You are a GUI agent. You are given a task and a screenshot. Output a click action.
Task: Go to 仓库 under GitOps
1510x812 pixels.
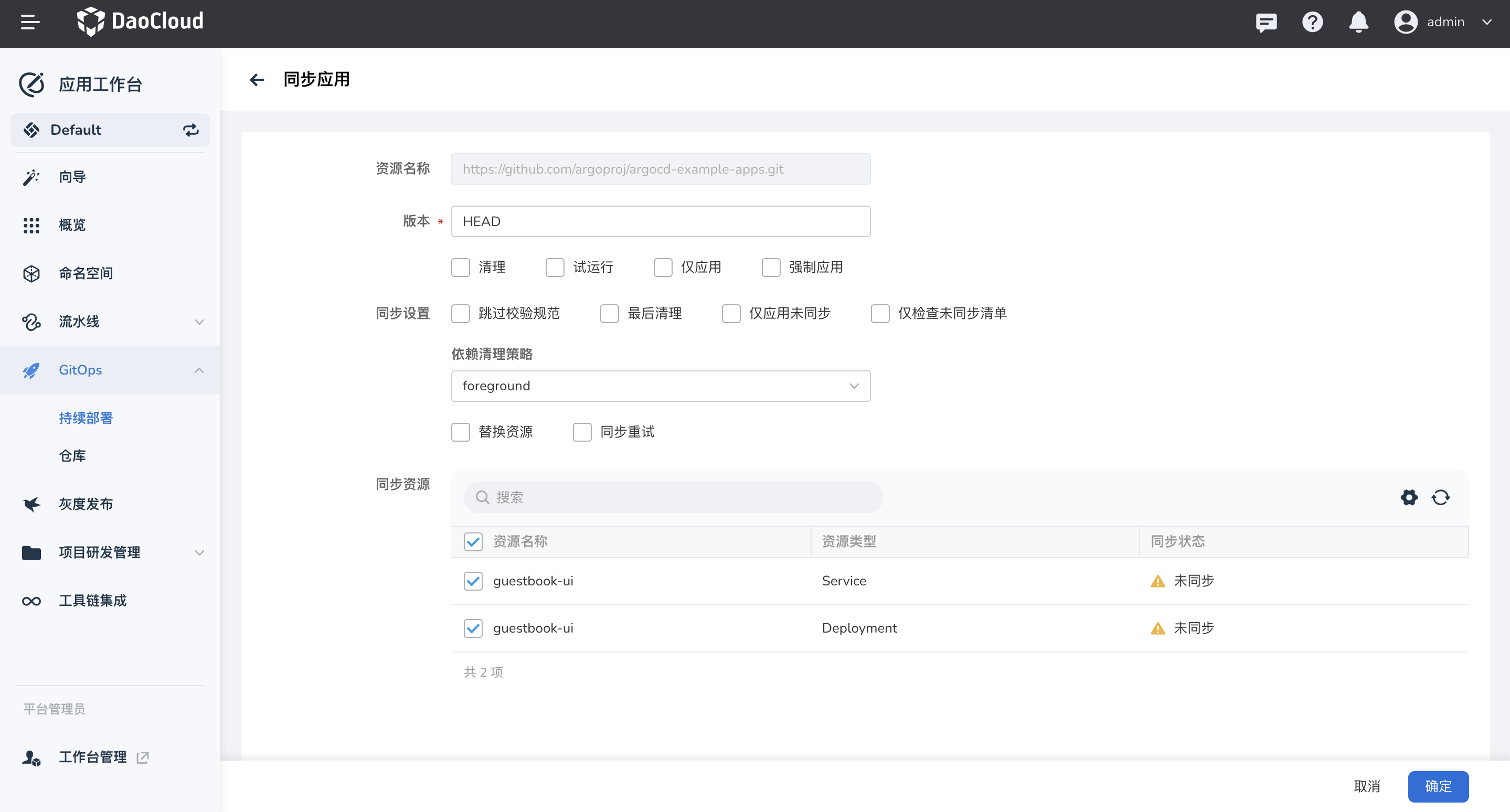72,456
